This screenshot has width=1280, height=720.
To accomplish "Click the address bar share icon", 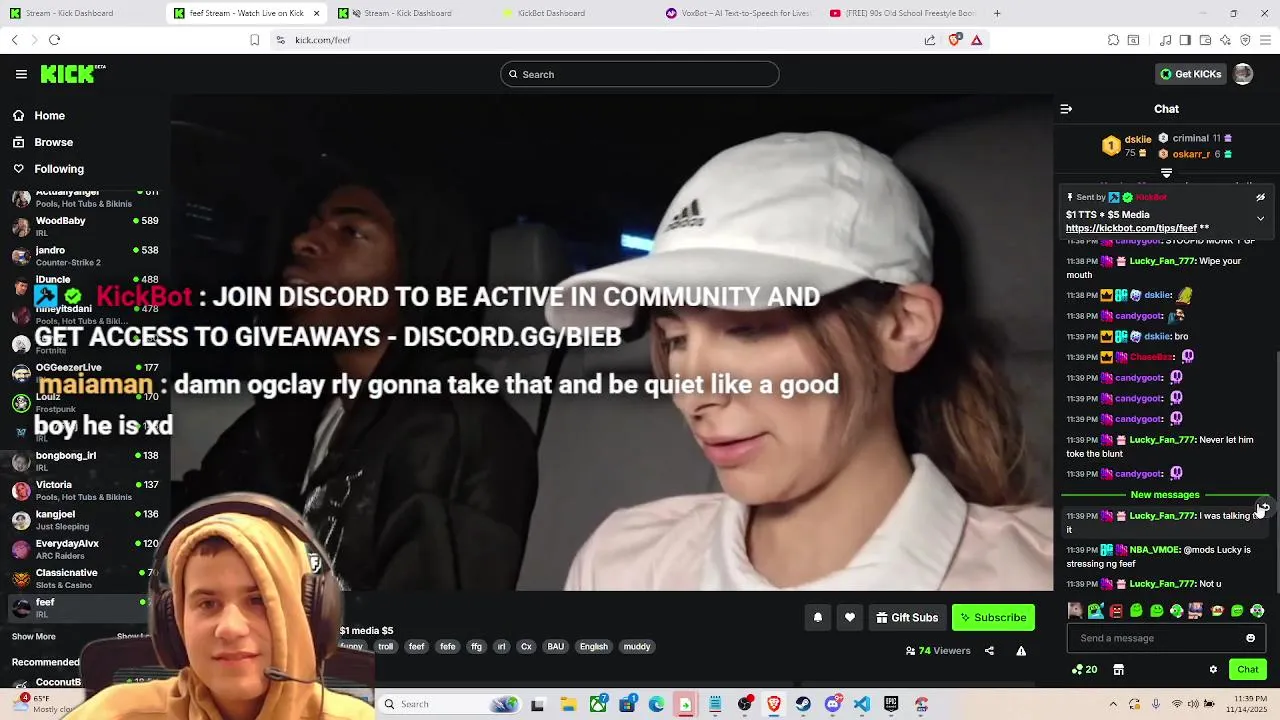I will pyautogui.click(x=930, y=40).
